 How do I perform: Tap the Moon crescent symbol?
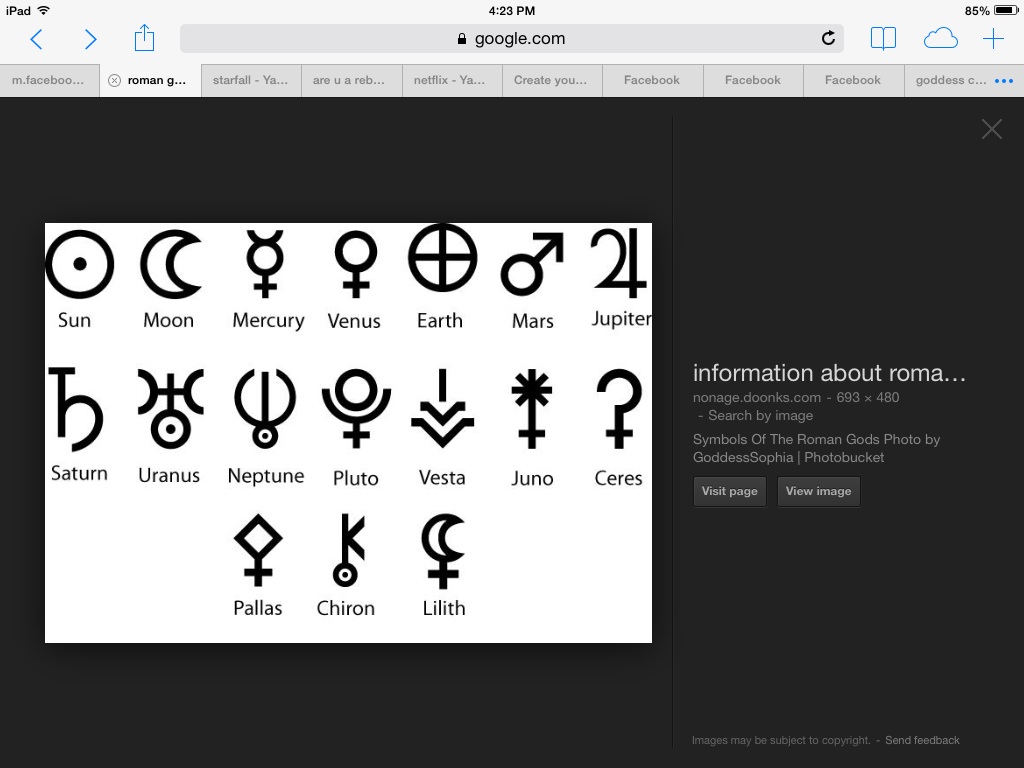pos(172,264)
